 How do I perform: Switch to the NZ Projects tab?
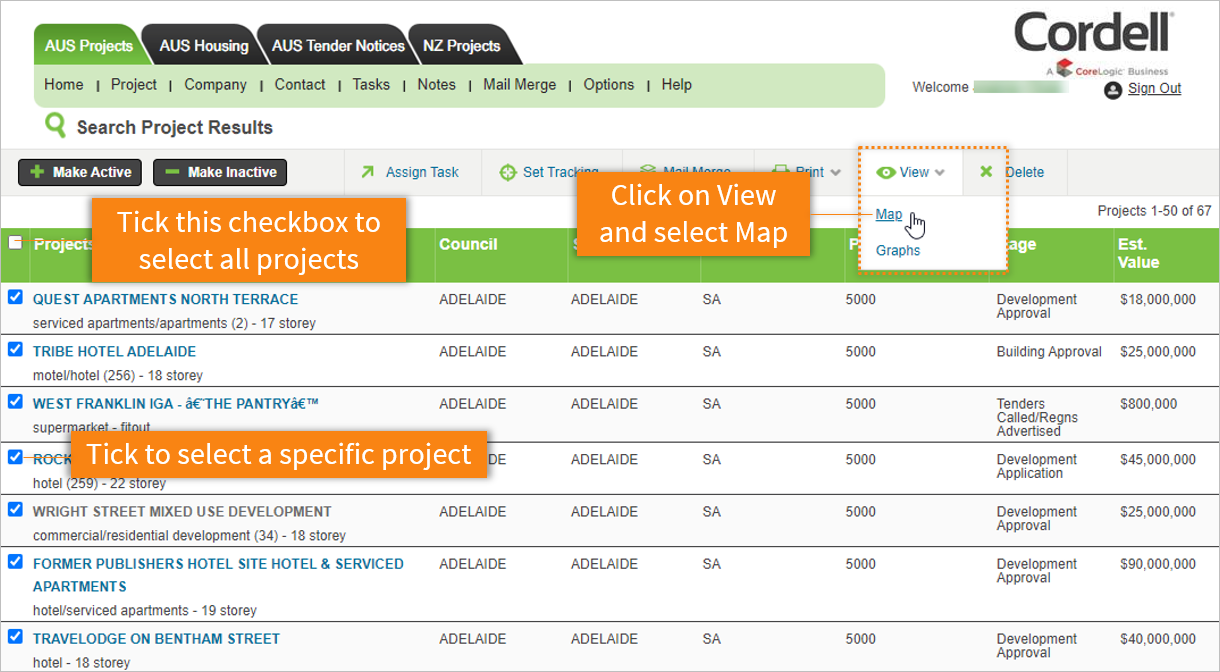coord(461,45)
